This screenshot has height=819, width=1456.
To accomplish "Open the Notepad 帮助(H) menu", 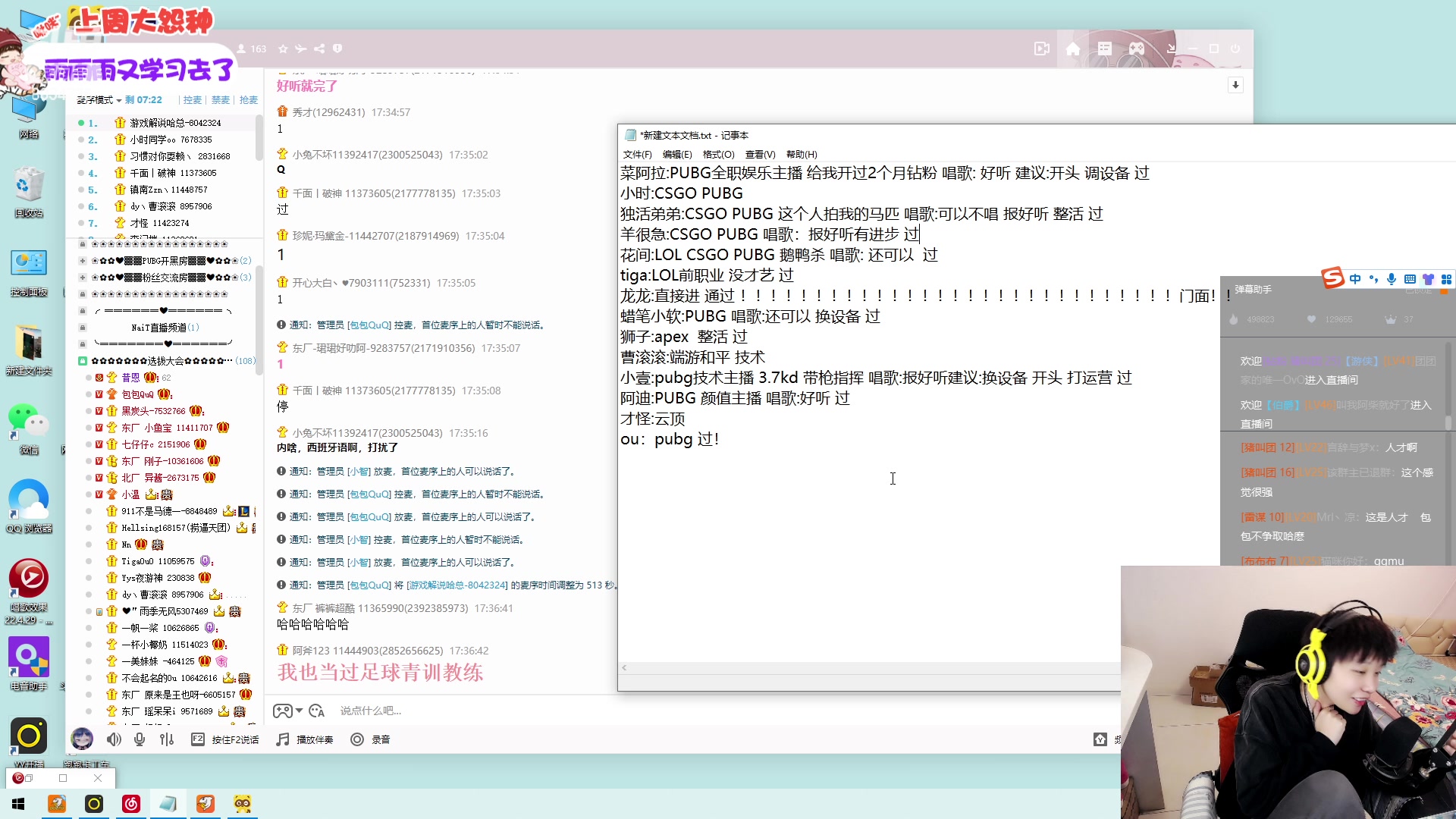I will point(802,155).
